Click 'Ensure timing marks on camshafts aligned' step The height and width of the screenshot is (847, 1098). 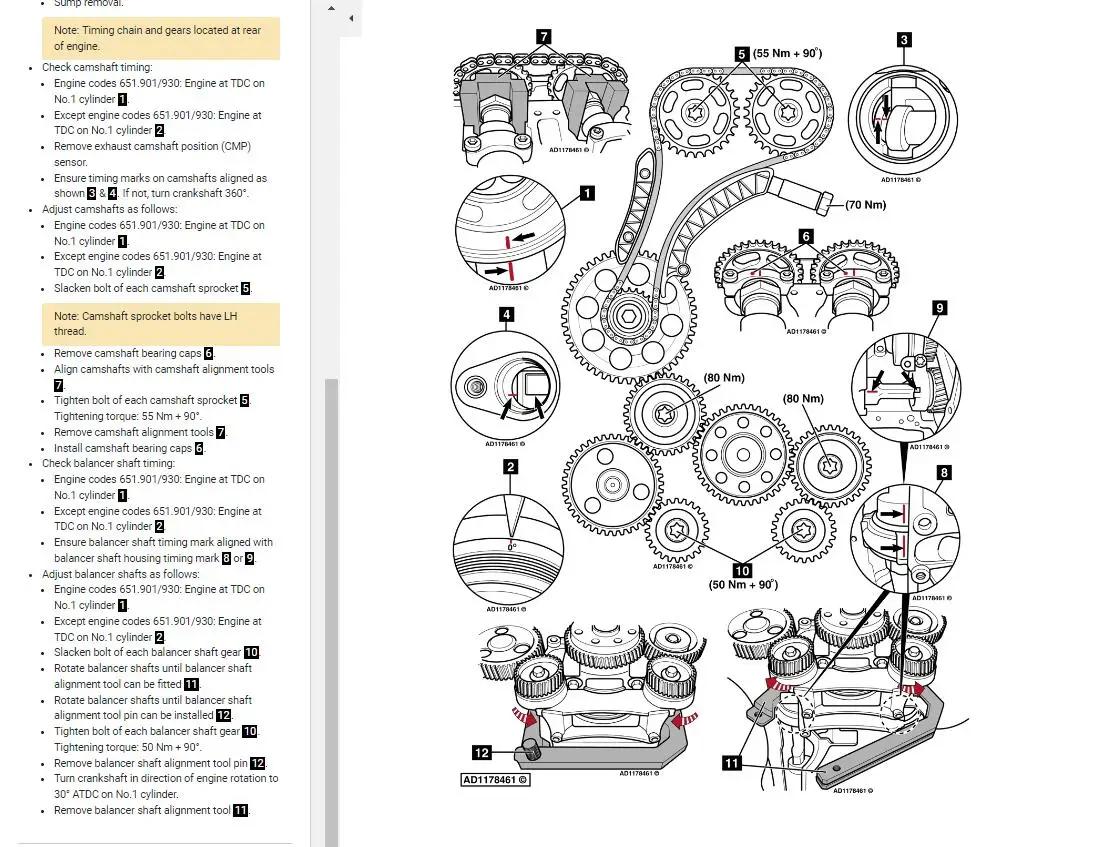(161, 186)
